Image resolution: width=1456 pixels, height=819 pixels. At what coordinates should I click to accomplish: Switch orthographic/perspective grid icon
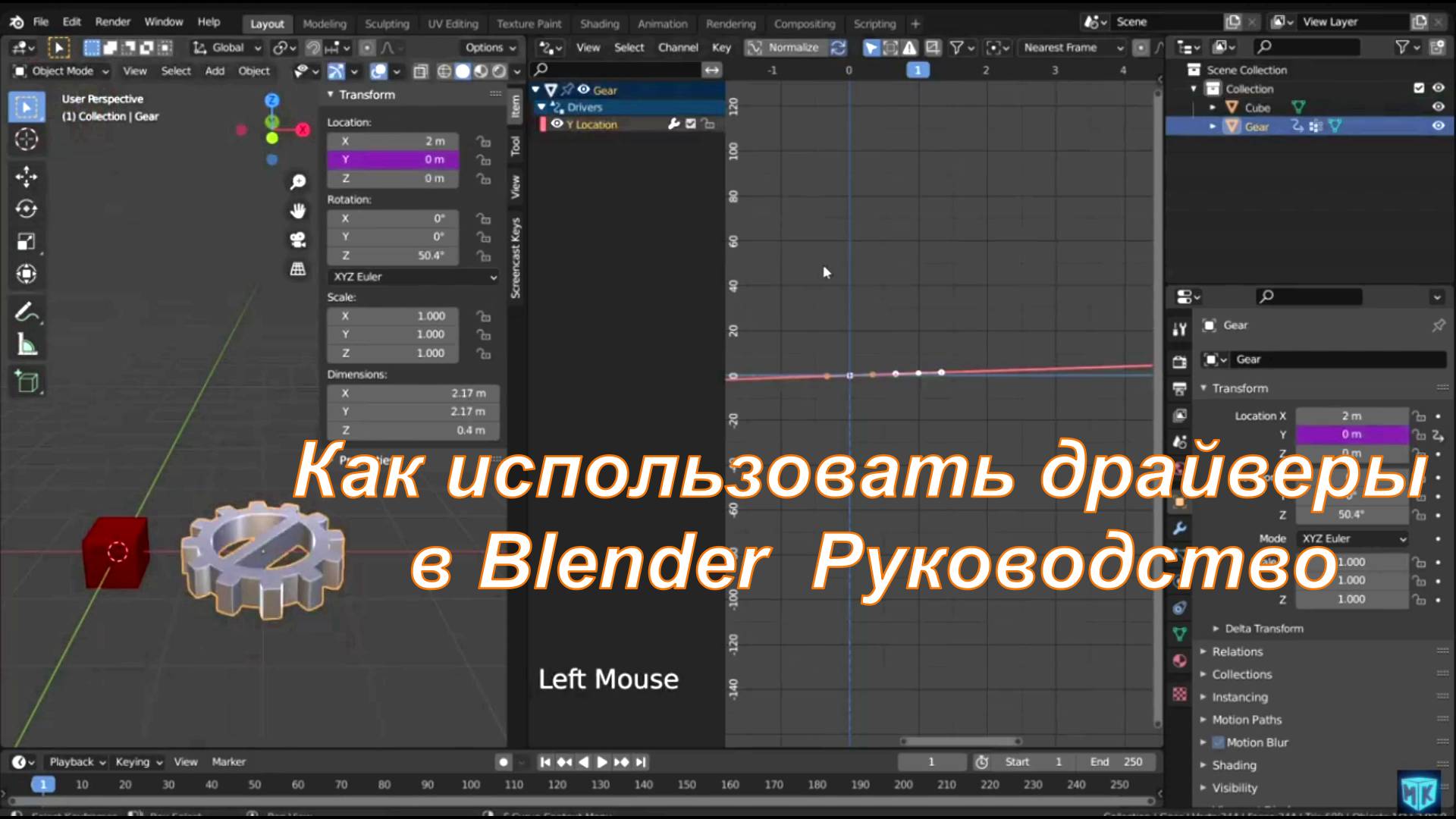tap(298, 269)
